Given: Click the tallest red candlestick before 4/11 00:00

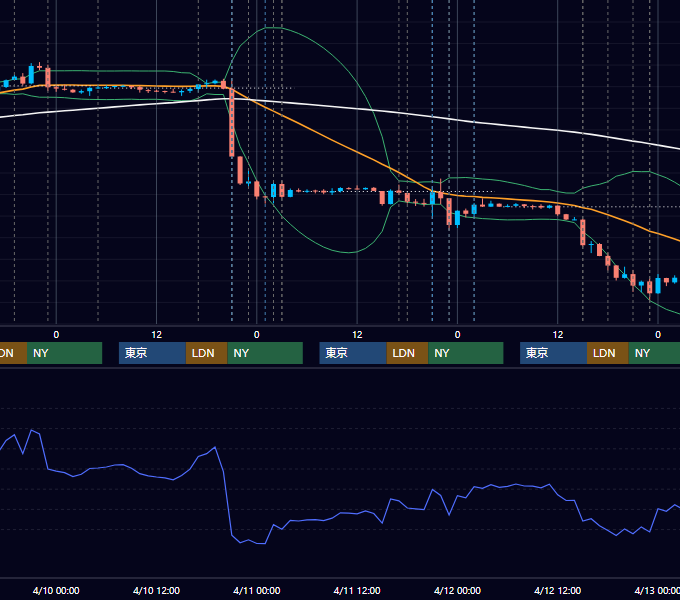Looking at the screenshot, I should pyautogui.click(x=232, y=122).
